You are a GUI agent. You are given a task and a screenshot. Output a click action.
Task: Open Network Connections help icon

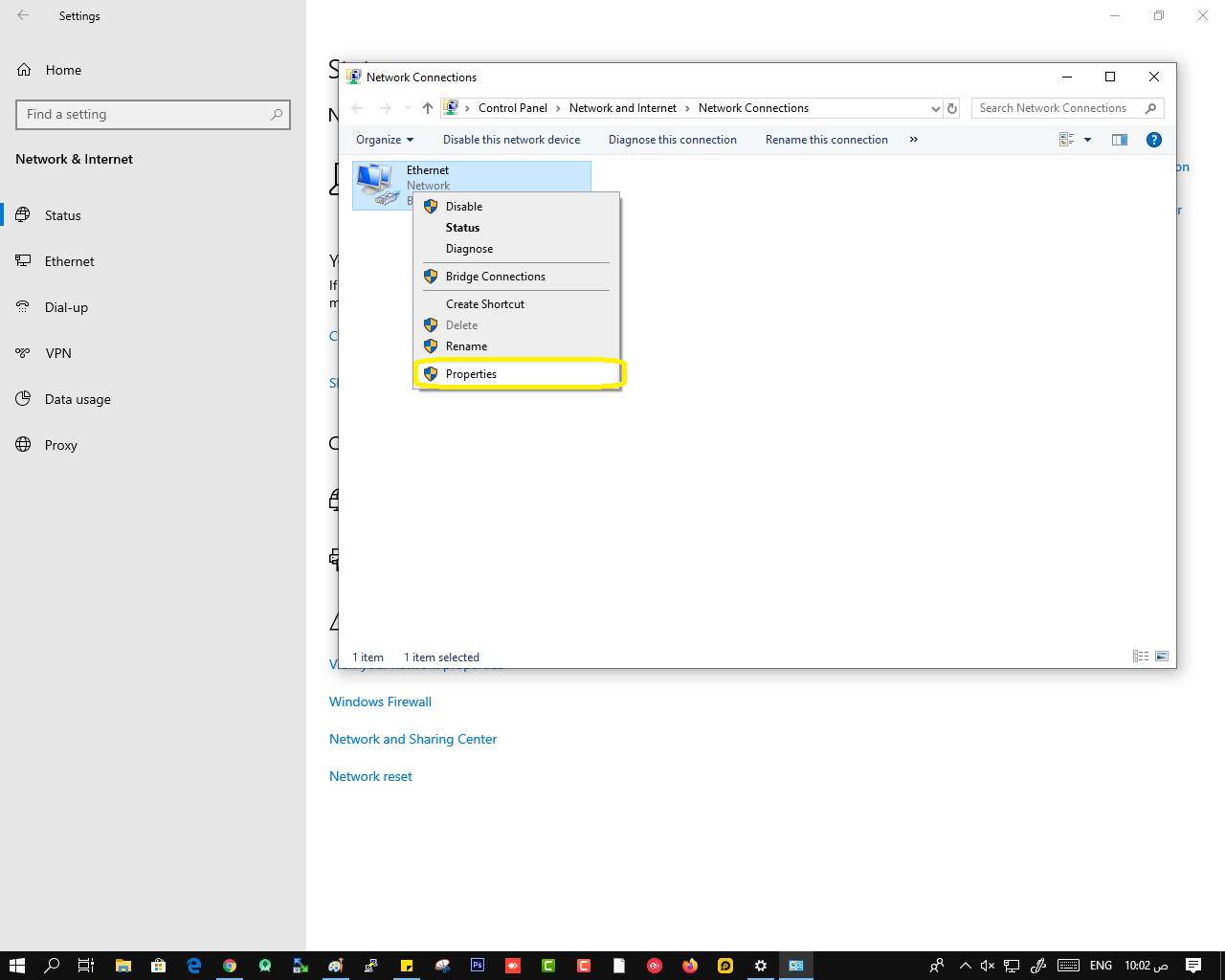pos(1154,140)
